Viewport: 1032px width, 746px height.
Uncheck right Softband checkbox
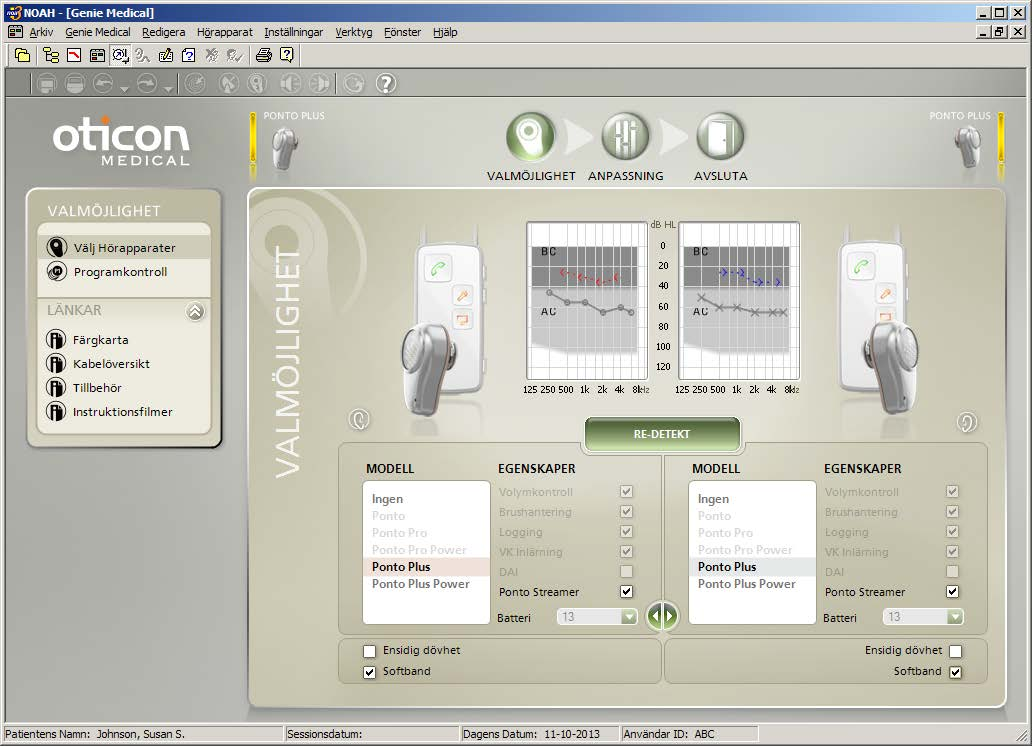click(x=956, y=672)
